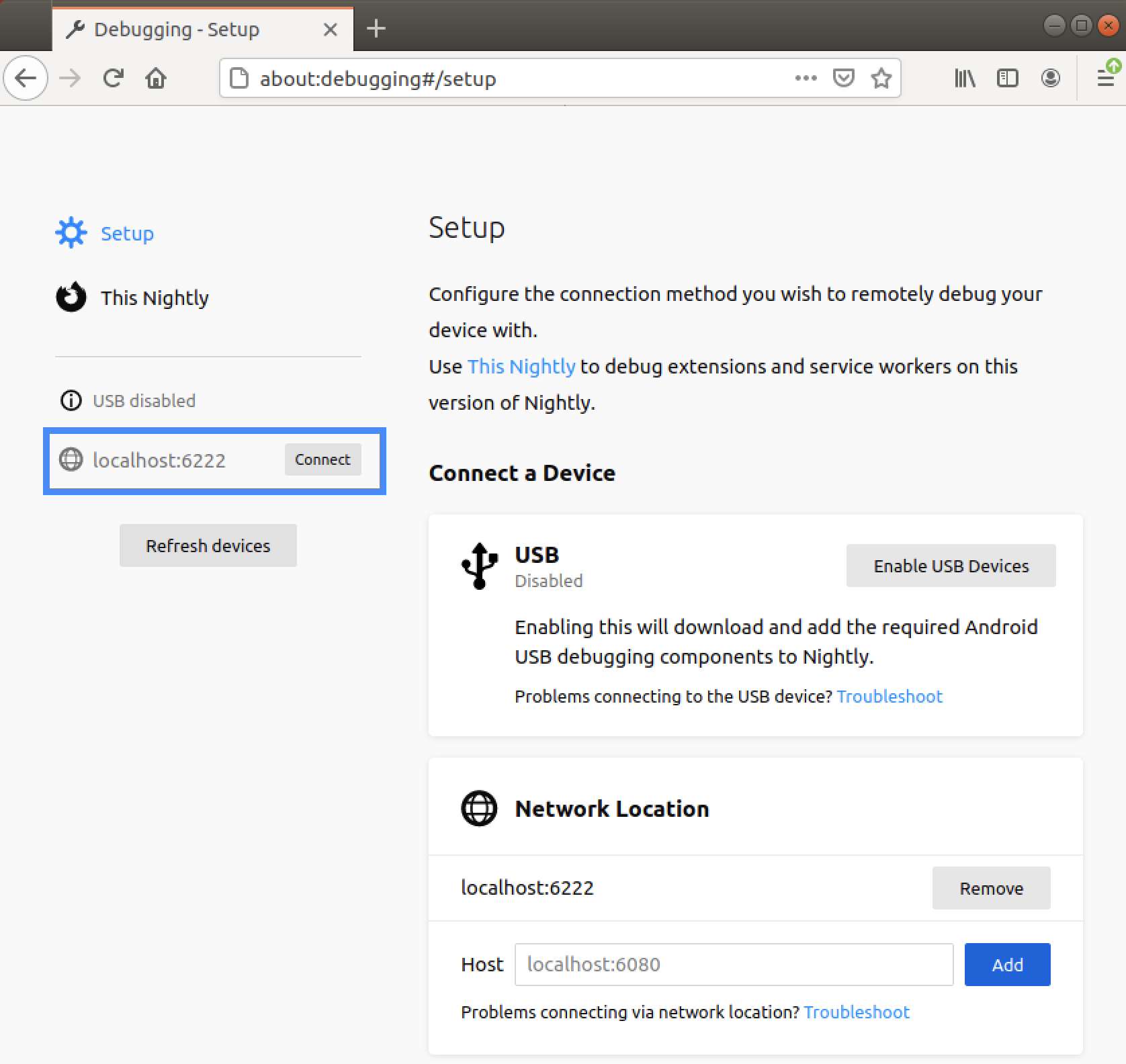Open This Nightly in the sidebar
The height and width of the screenshot is (1064, 1126).
154,298
